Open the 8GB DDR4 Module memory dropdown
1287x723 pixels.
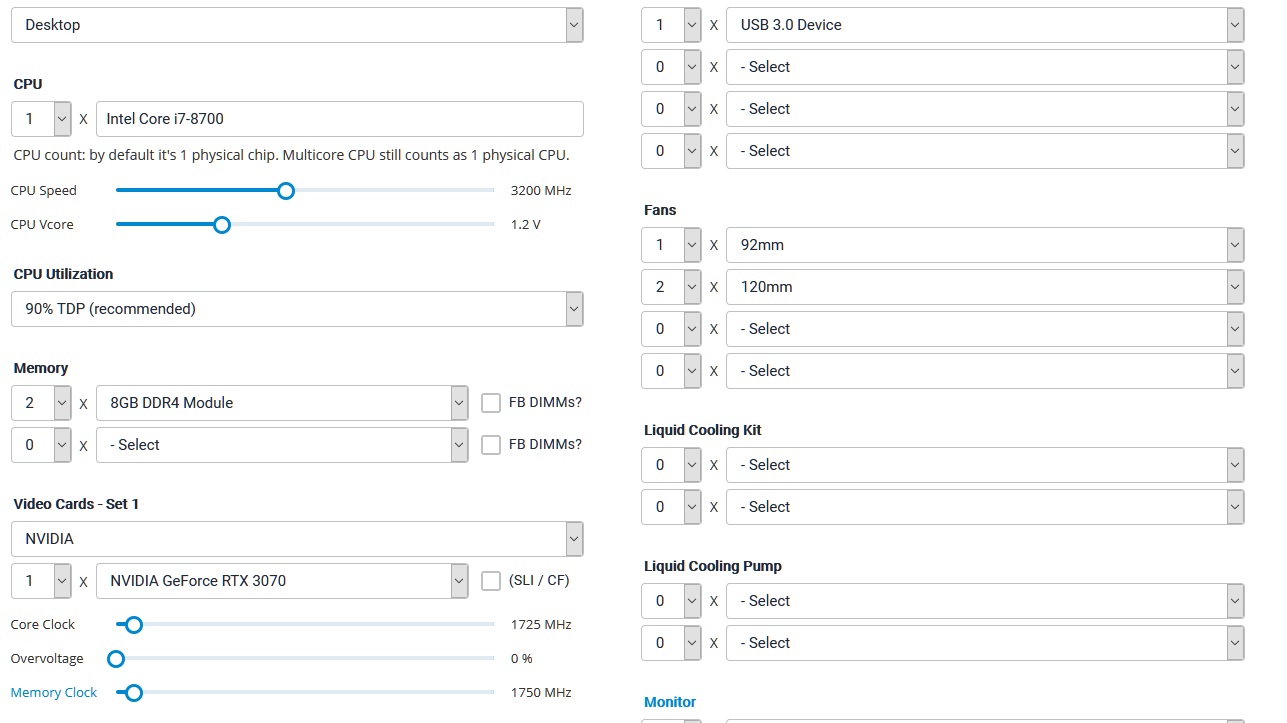pos(282,403)
